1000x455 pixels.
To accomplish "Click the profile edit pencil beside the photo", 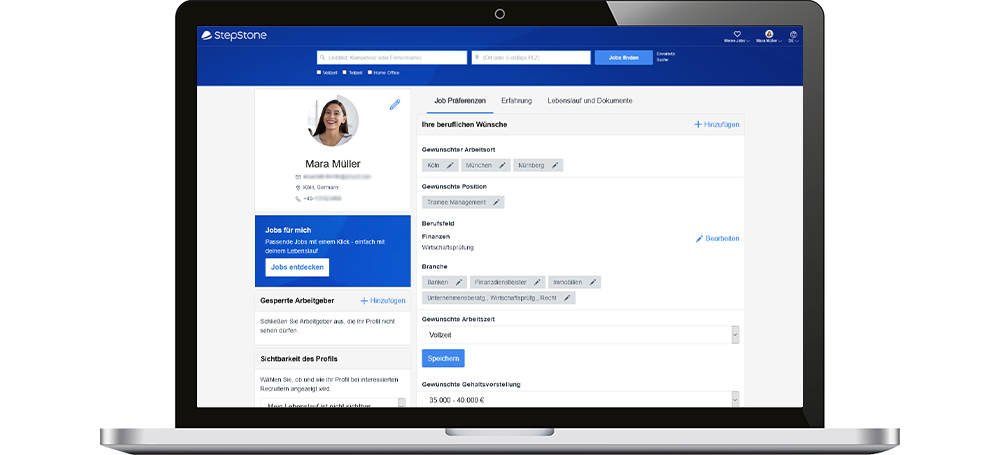I will pyautogui.click(x=394, y=104).
